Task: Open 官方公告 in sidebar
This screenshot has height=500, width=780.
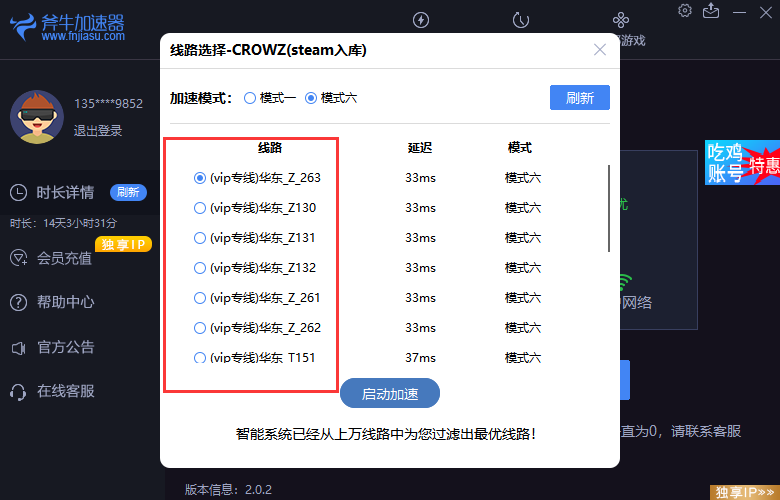Action: tap(66, 347)
